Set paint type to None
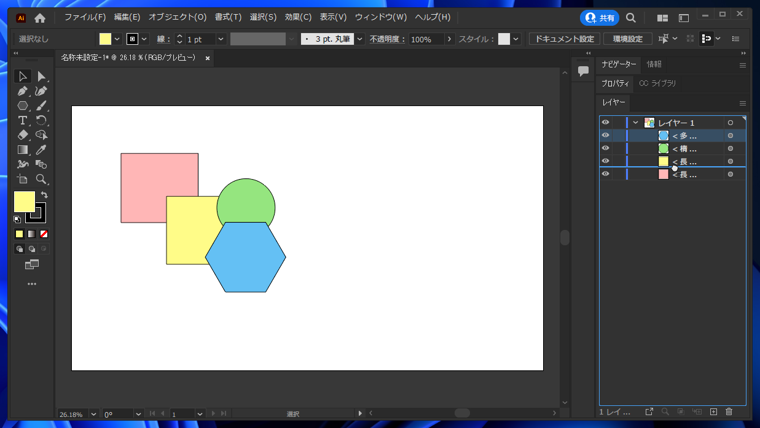The width and height of the screenshot is (760, 428). click(44, 234)
